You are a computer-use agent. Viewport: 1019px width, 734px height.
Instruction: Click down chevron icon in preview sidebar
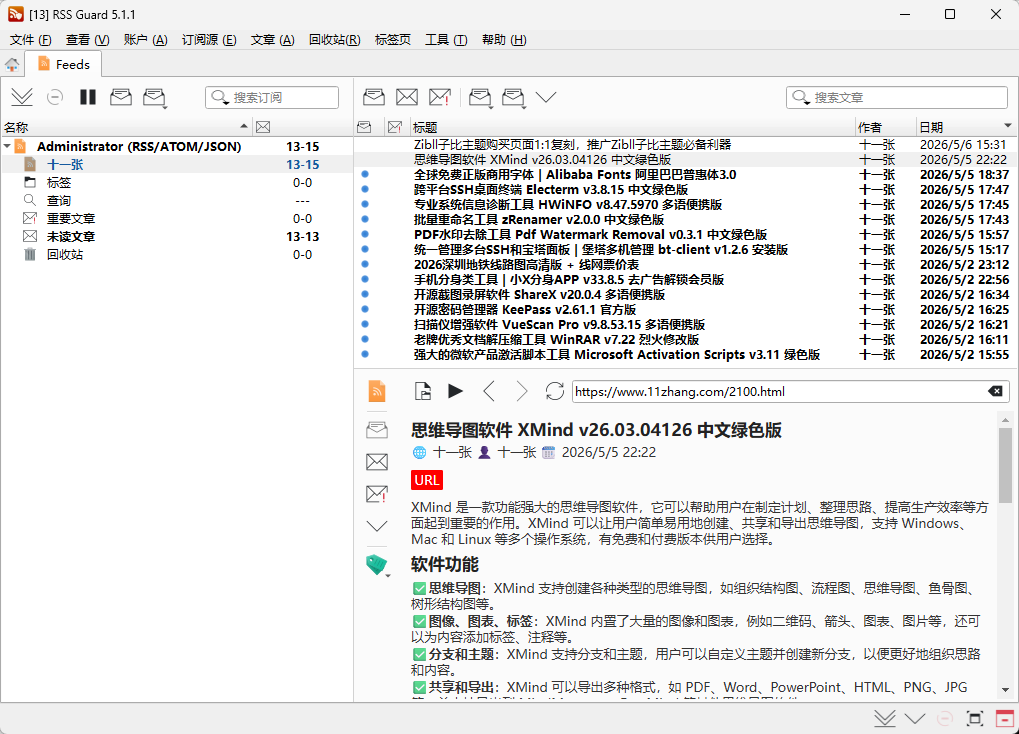(377, 526)
